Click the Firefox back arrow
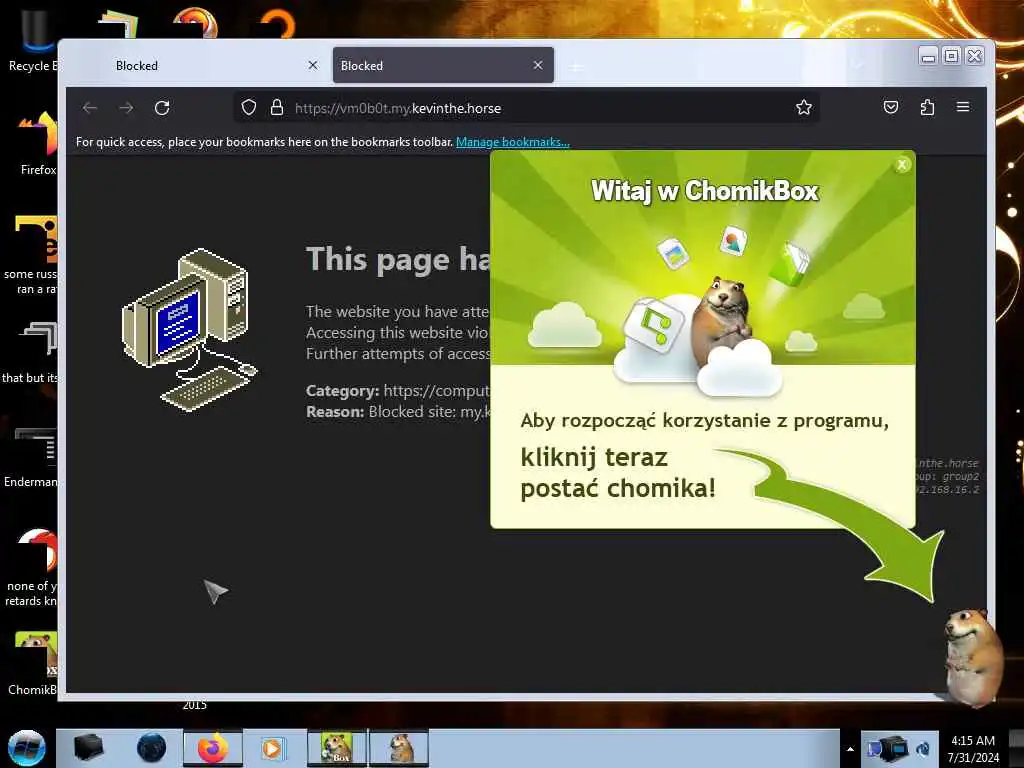This screenshot has width=1024, height=768. click(x=90, y=108)
